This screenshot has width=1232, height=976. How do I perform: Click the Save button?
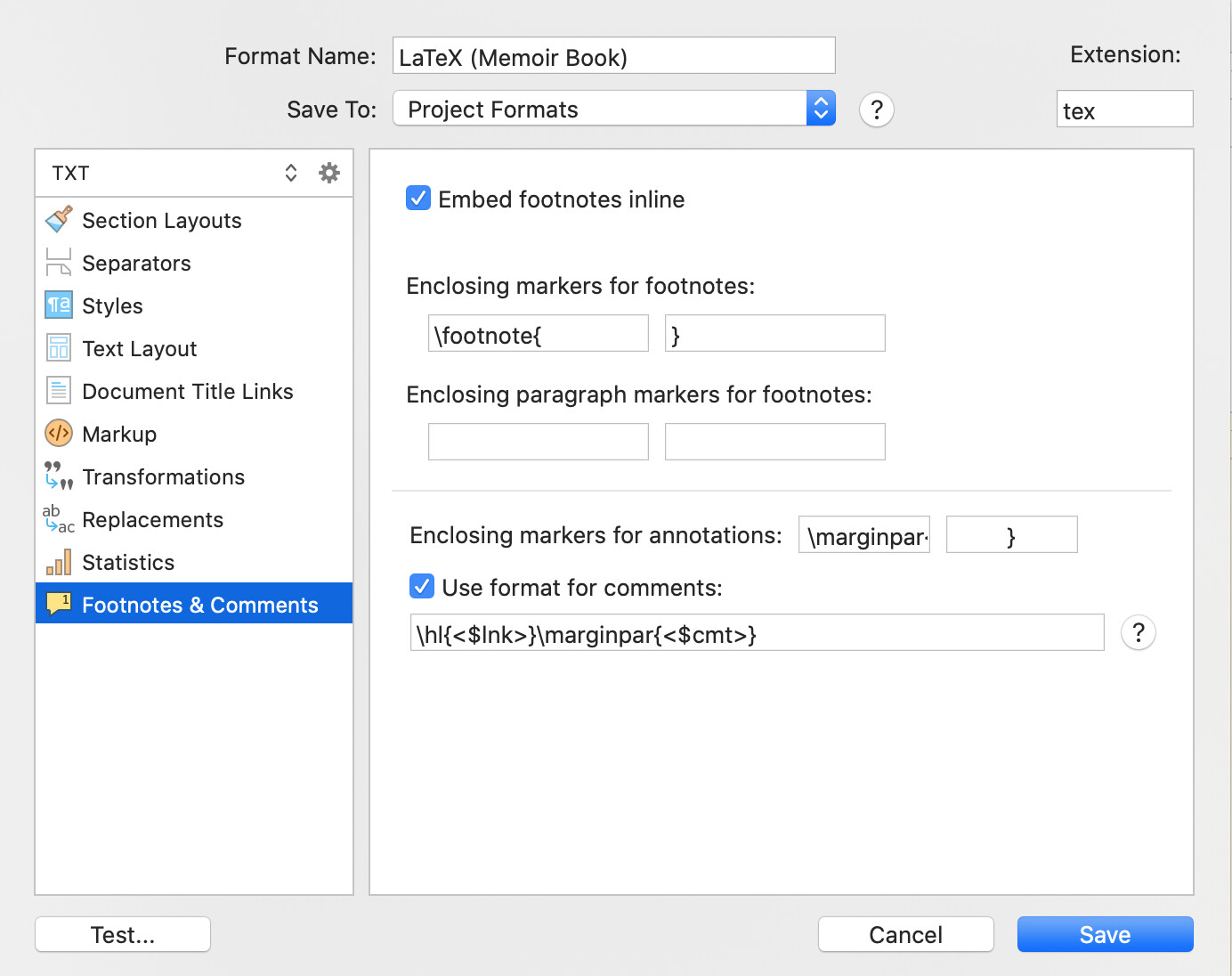(x=1105, y=934)
